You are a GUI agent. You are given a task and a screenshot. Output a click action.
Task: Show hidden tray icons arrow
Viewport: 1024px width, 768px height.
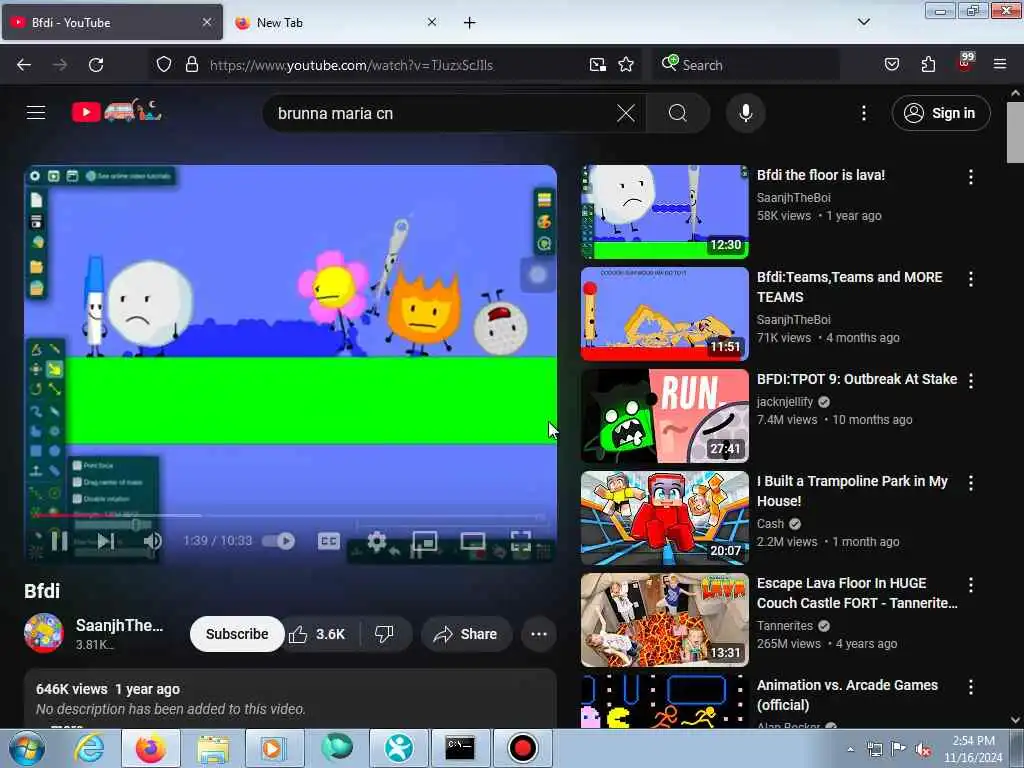(x=850, y=749)
